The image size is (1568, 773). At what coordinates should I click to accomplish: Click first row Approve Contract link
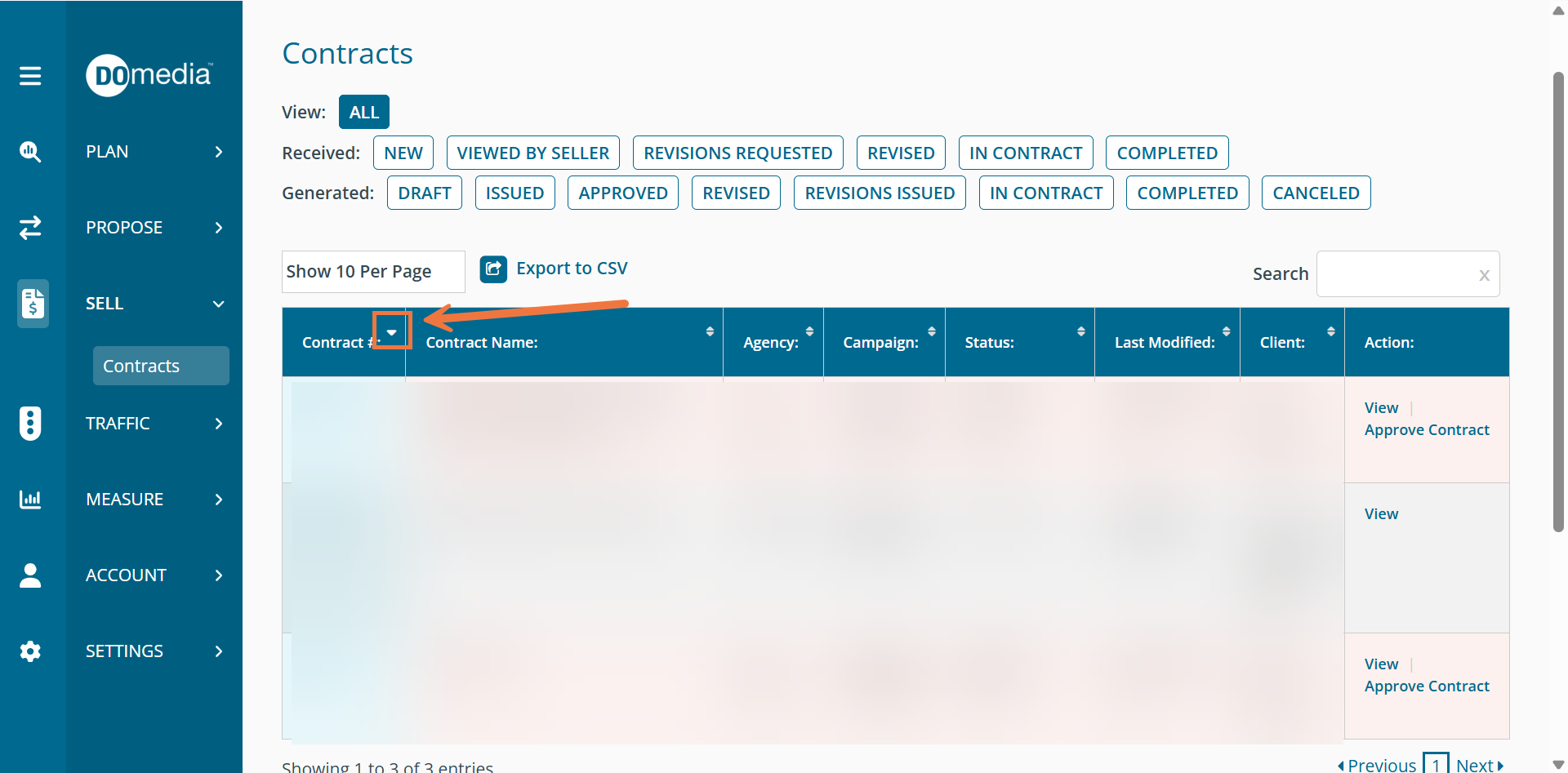coord(1426,430)
